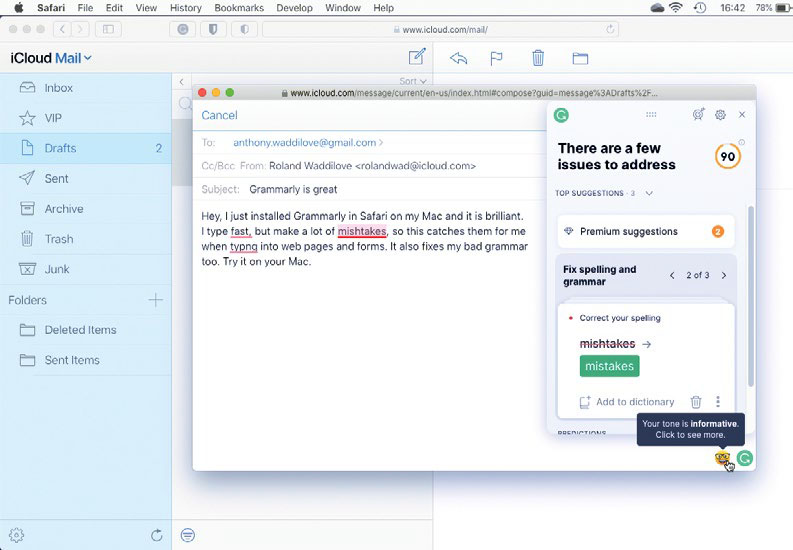Cancel the draft message

pos(219,115)
